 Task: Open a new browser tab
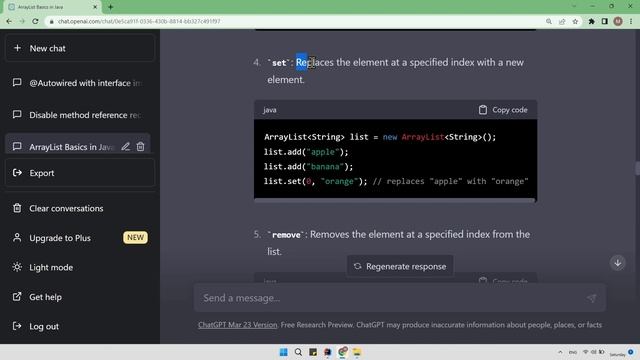[111, 7]
